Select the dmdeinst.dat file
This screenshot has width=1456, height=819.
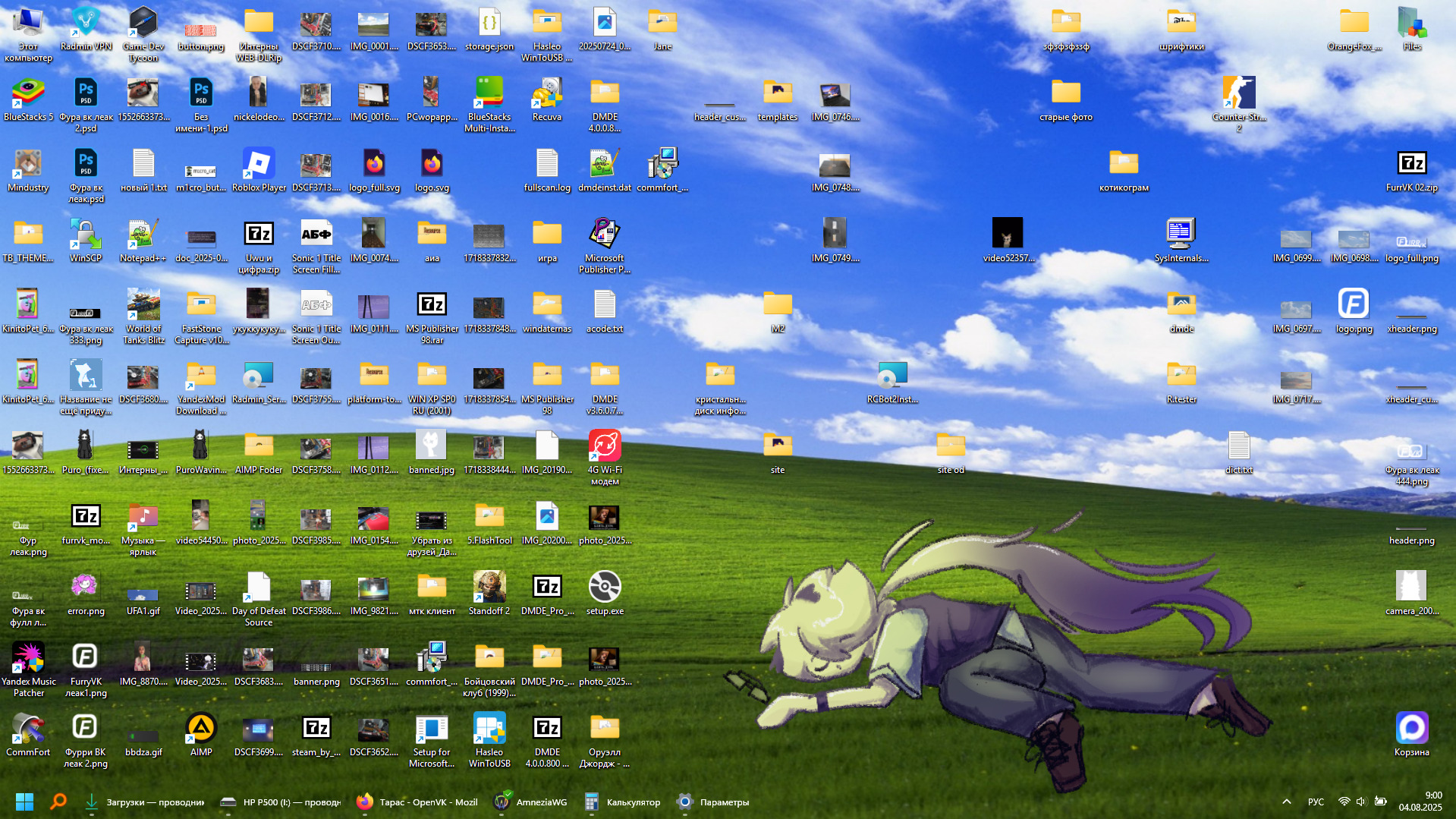point(605,170)
